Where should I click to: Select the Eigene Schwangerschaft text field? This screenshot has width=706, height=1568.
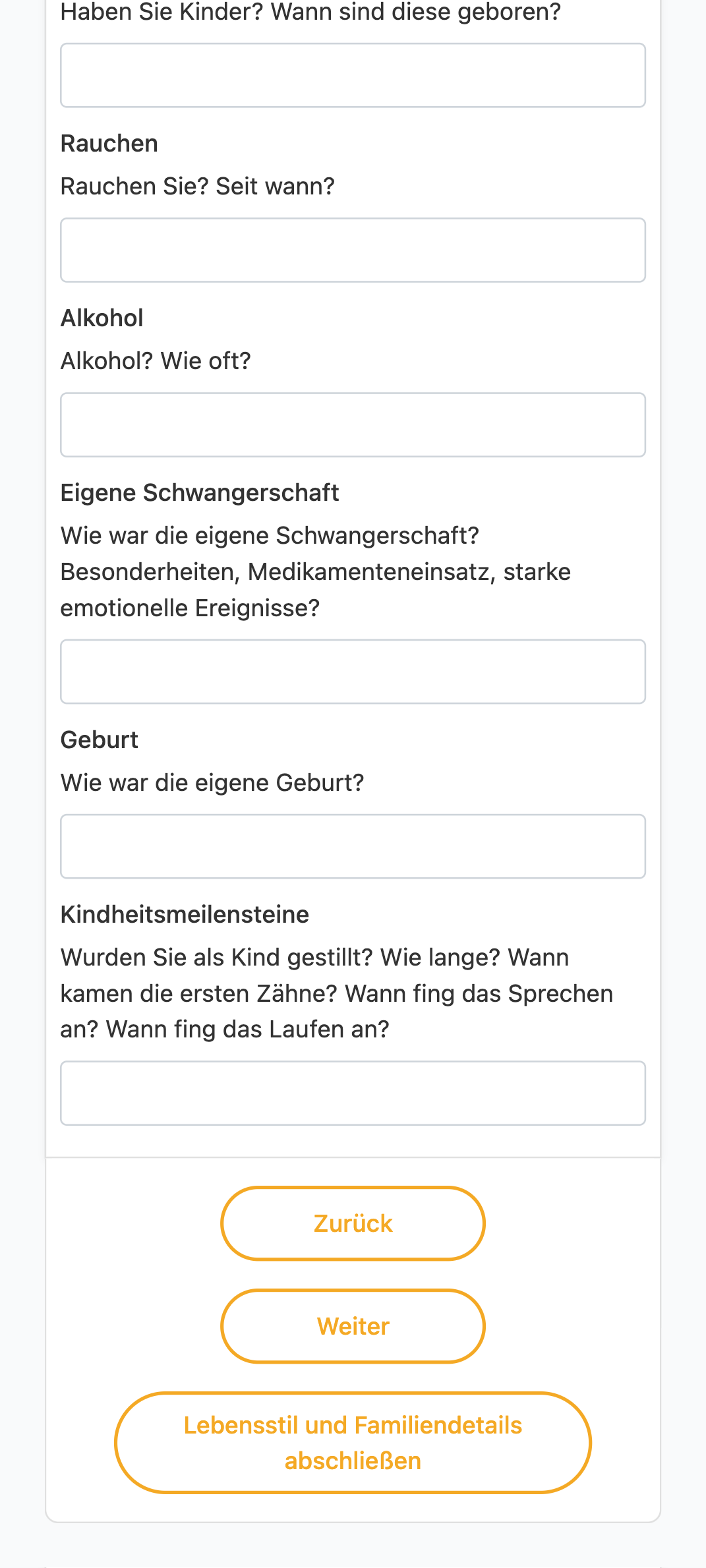tap(353, 671)
